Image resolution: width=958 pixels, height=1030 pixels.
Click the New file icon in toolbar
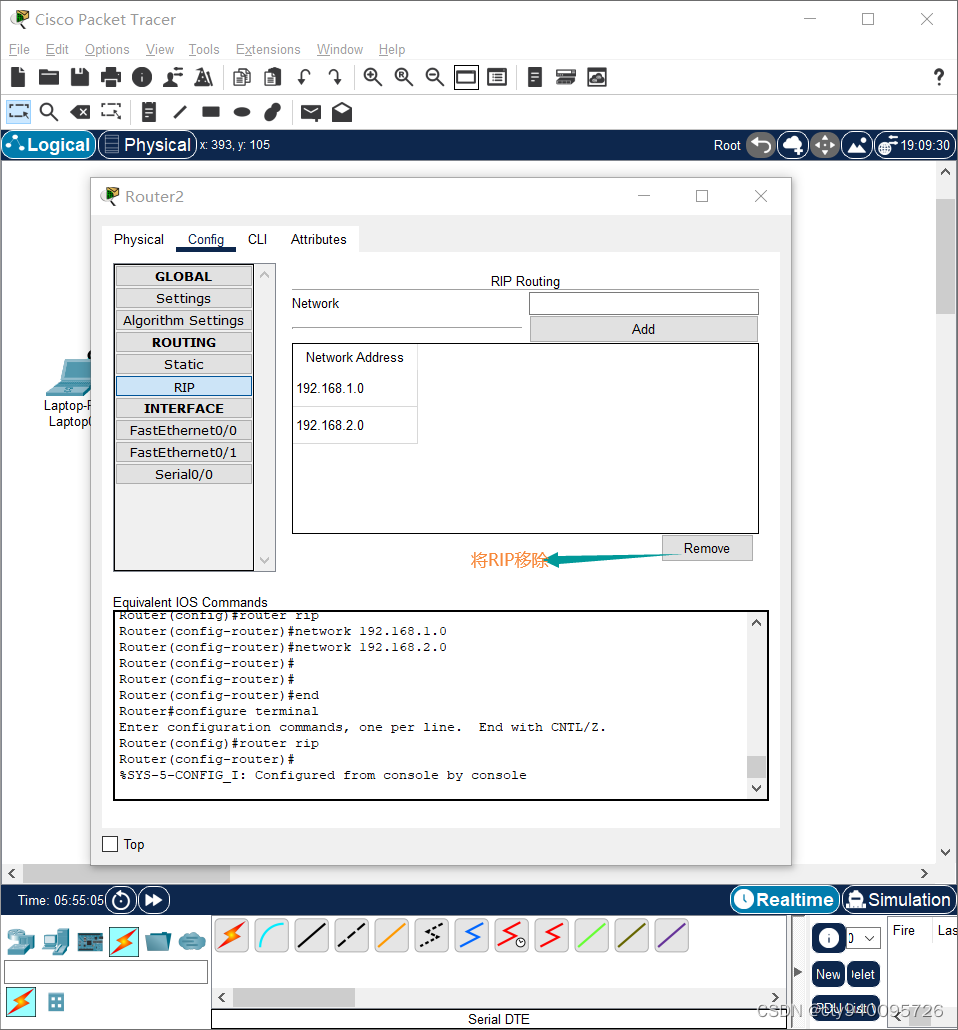point(18,78)
